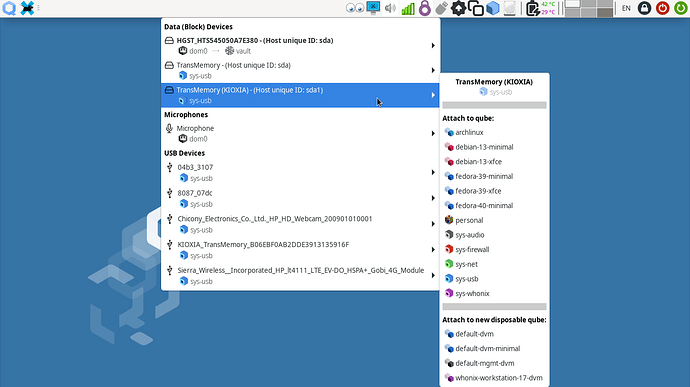This screenshot has height=387, width=690.
Task: Select HGST_HTS545050A7E380 block device entry
Action: [300, 46]
